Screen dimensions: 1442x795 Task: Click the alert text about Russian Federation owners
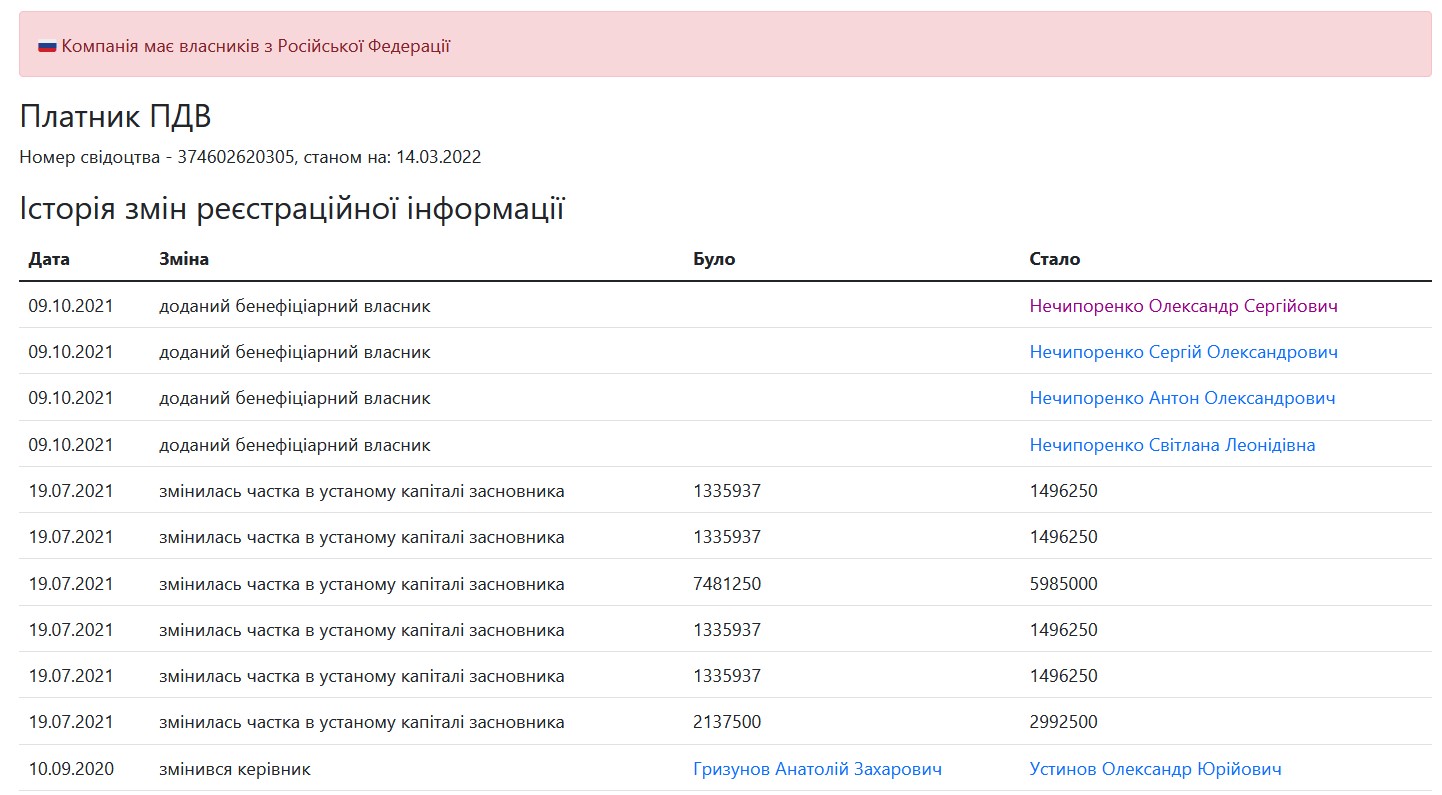point(255,46)
